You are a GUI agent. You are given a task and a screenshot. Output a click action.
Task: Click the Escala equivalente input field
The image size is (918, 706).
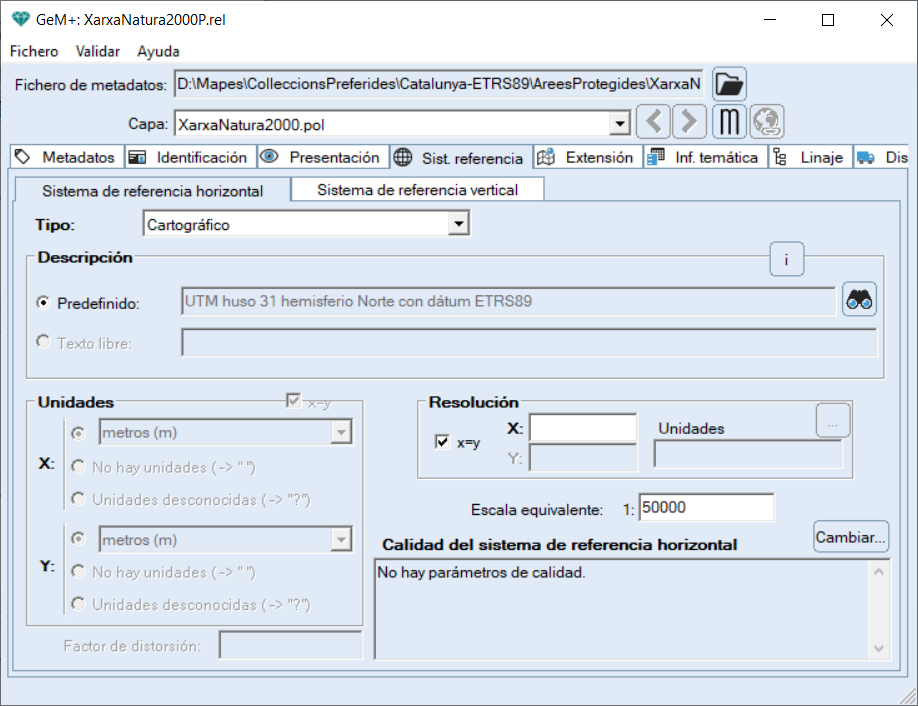point(706,508)
